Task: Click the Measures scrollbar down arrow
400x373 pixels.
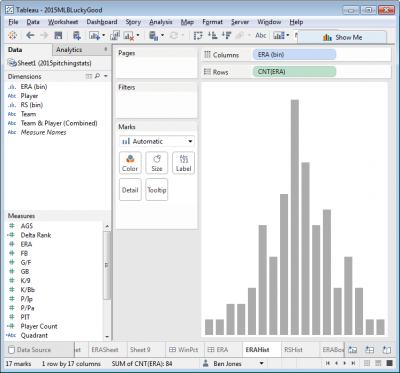Action: 107,337
